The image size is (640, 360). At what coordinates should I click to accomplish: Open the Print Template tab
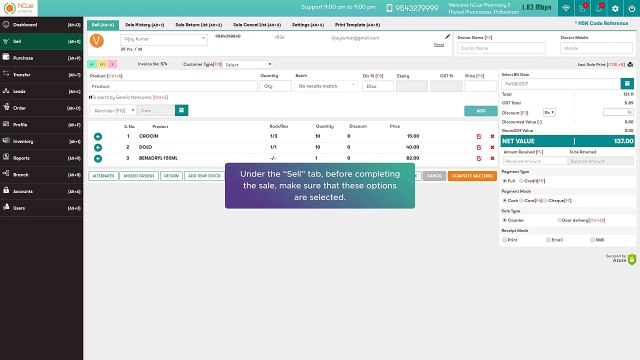(358, 25)
